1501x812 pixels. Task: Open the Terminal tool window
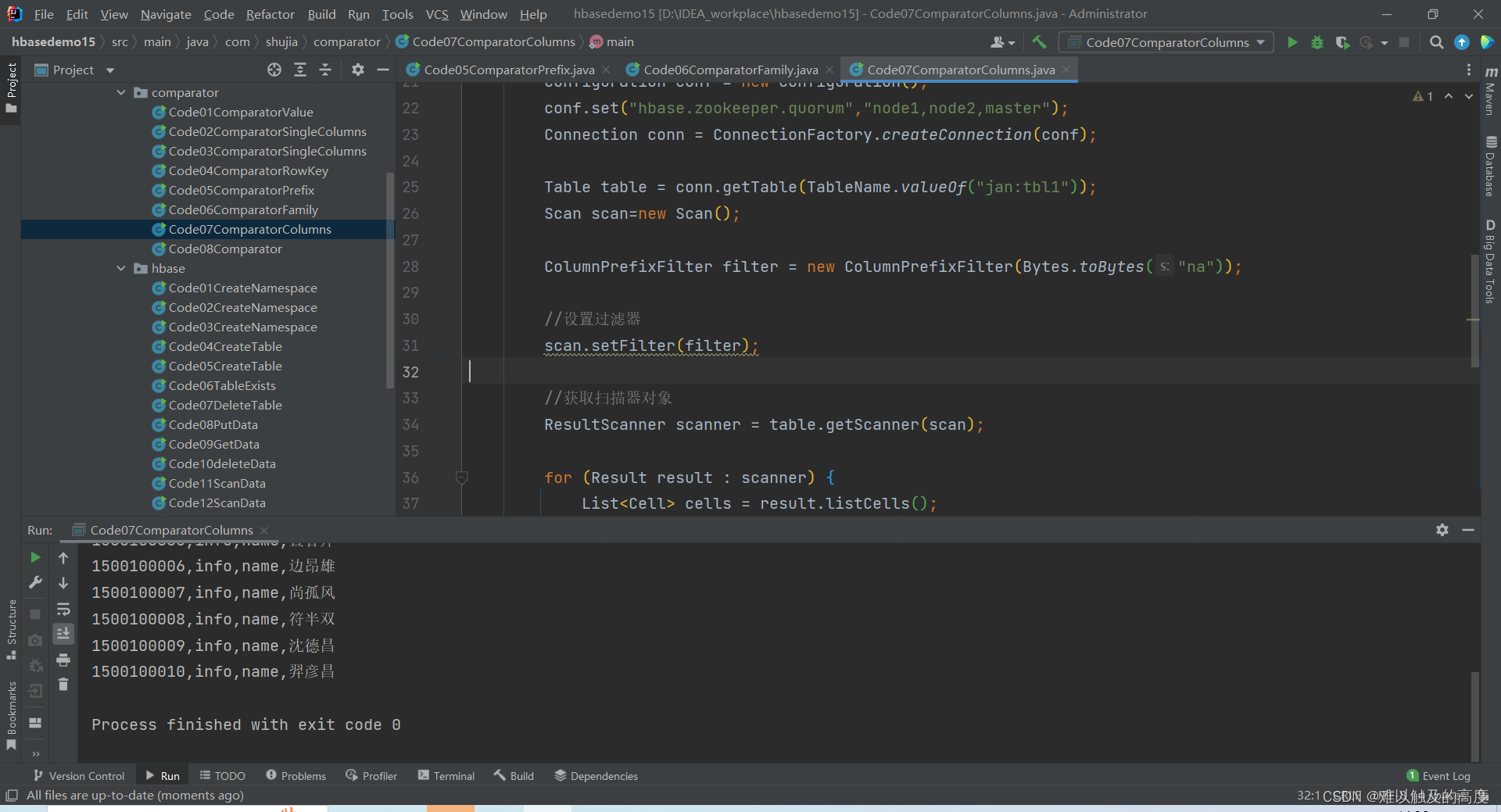(446, 776)
